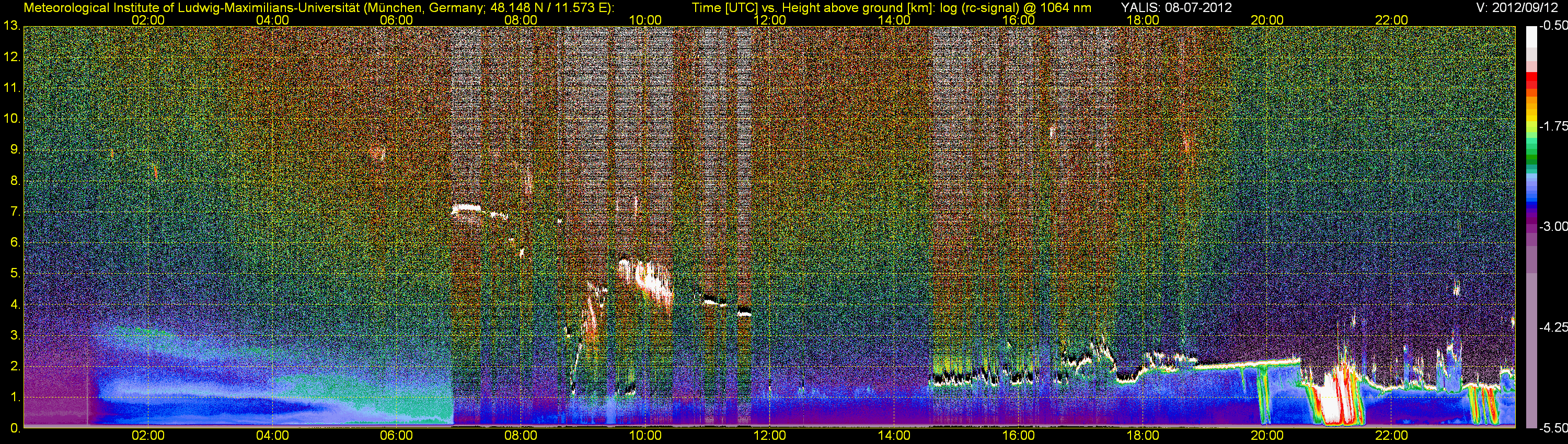Click the 'Time [UTC] vs. Height above ground' caption
1568x444 pixels.
click(891, 8)
